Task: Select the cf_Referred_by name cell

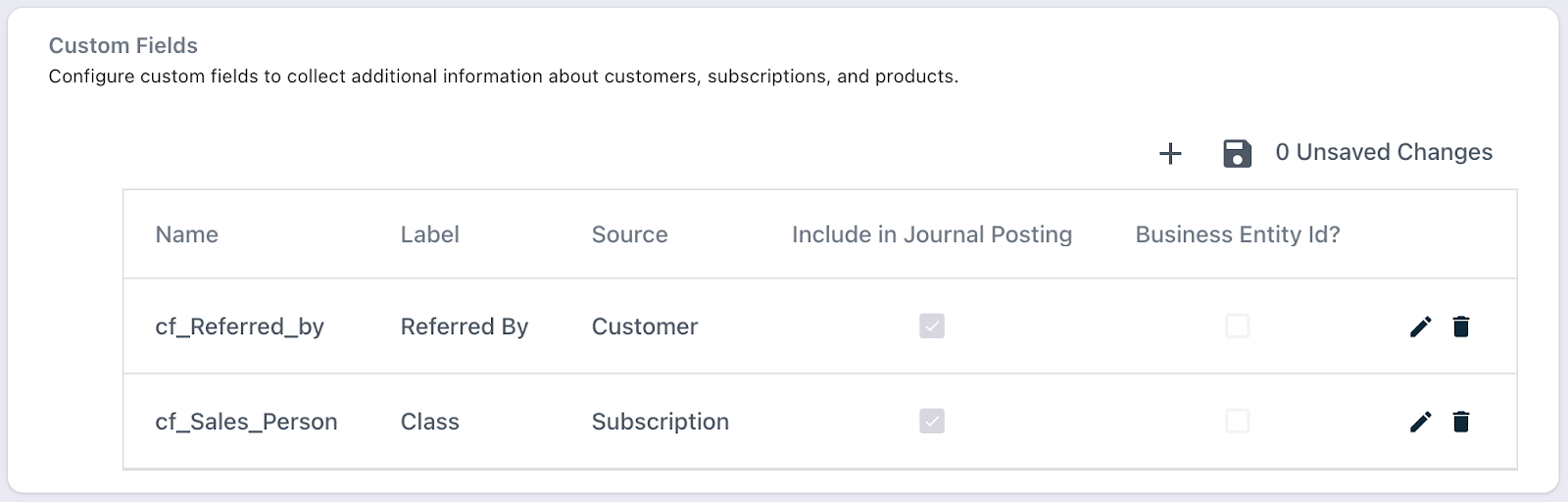Action: [x=239, y=326]
